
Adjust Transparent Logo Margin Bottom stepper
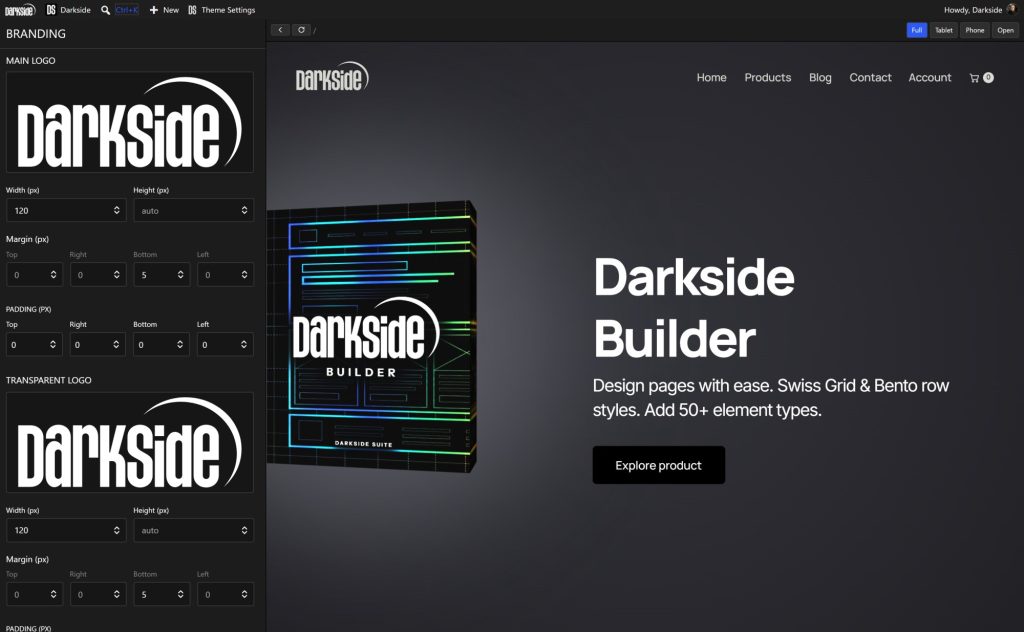click(180, 594)
